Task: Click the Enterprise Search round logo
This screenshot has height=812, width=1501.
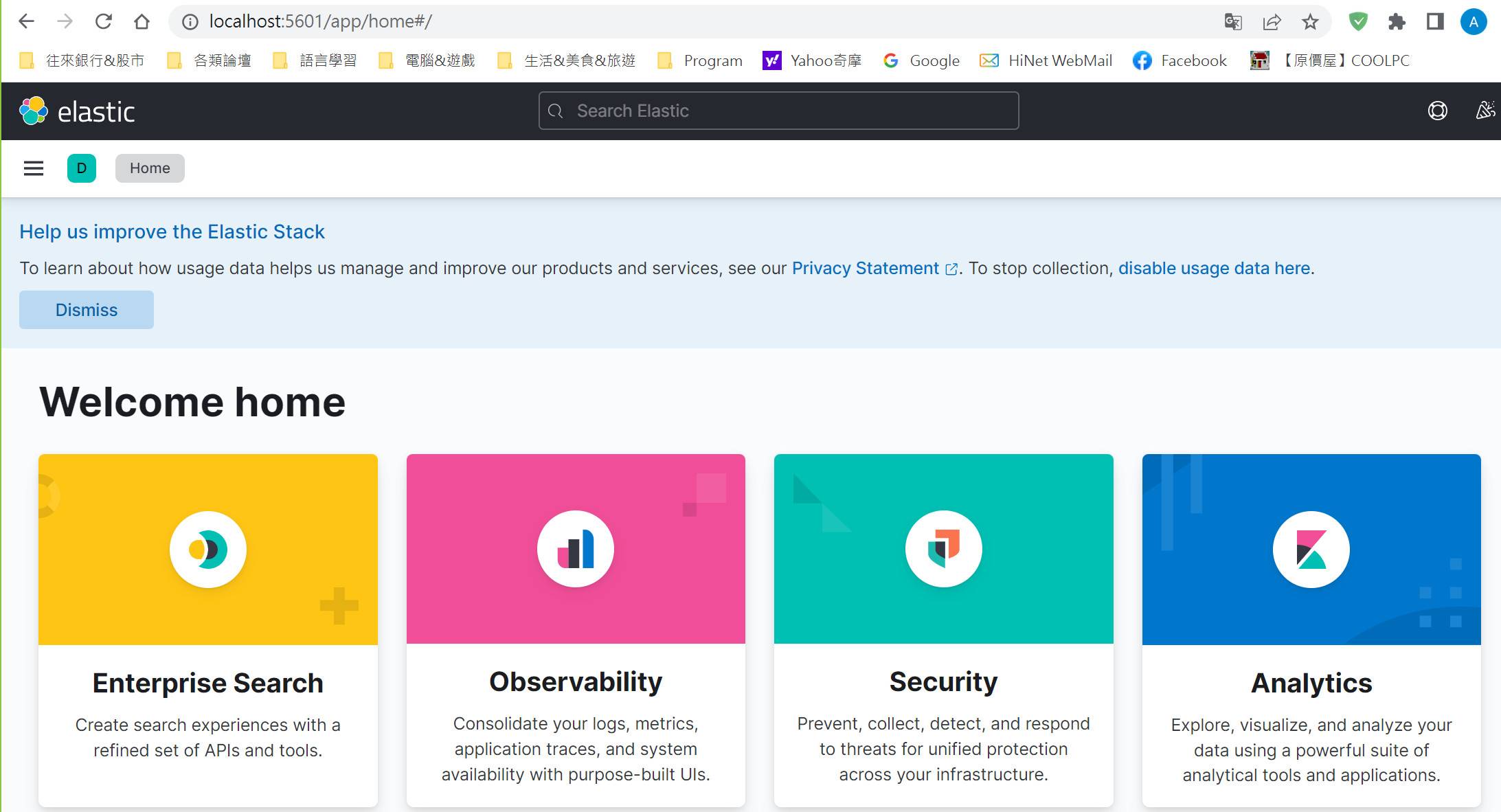Action: [208, 549]
